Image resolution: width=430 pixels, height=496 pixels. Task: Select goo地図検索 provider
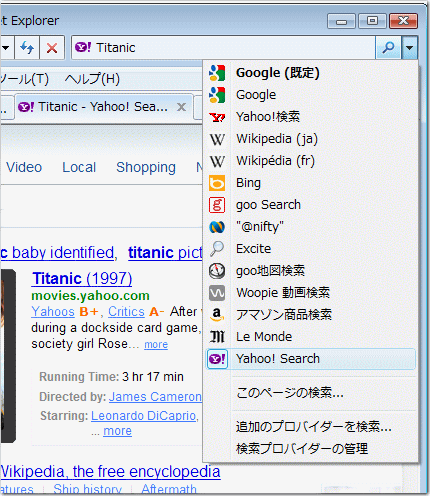pyautogui.click(x=311, y=271)
